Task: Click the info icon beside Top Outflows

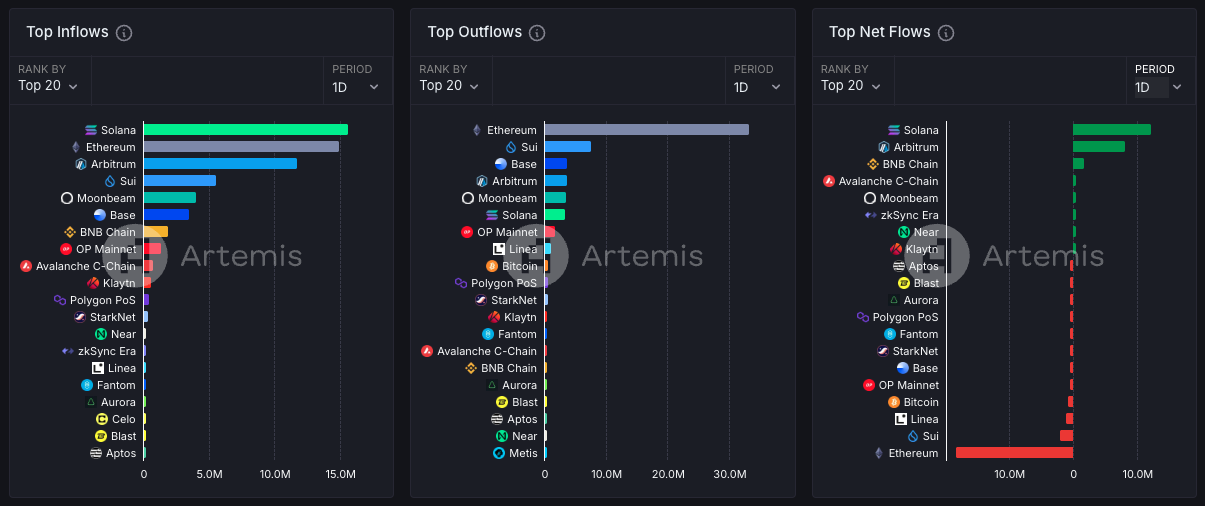Action: [x=537, y=33]
